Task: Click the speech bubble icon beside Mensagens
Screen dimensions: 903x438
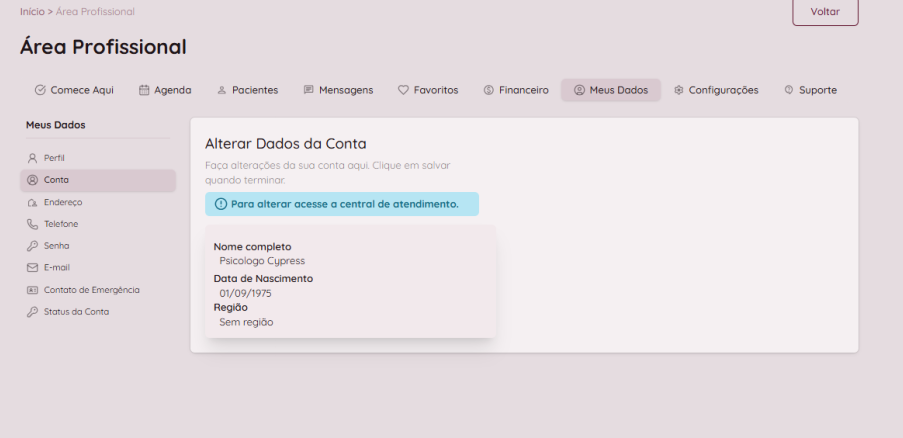Action: (309, 90)
